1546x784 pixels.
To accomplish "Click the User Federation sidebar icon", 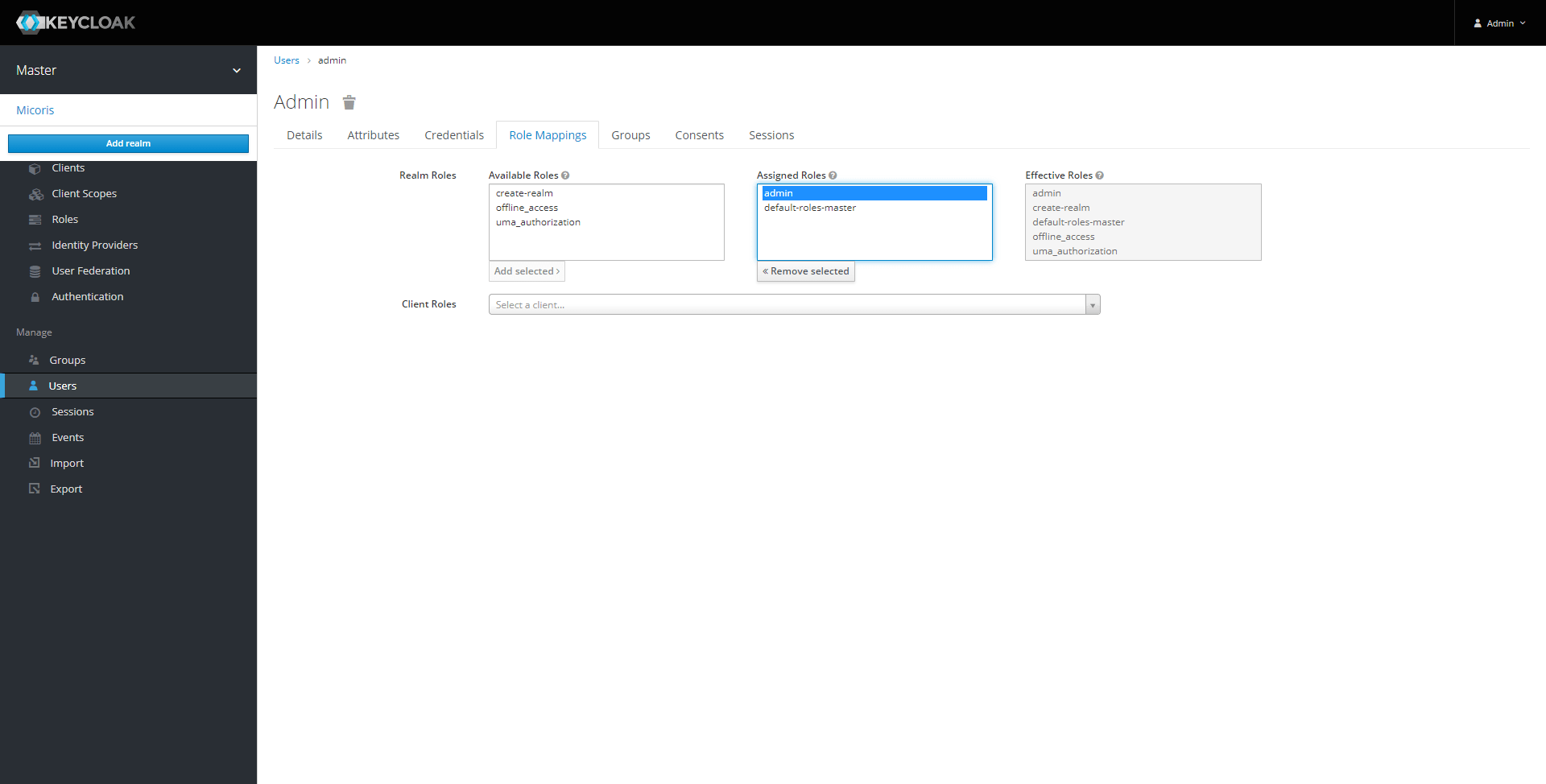I will (35, 271).
